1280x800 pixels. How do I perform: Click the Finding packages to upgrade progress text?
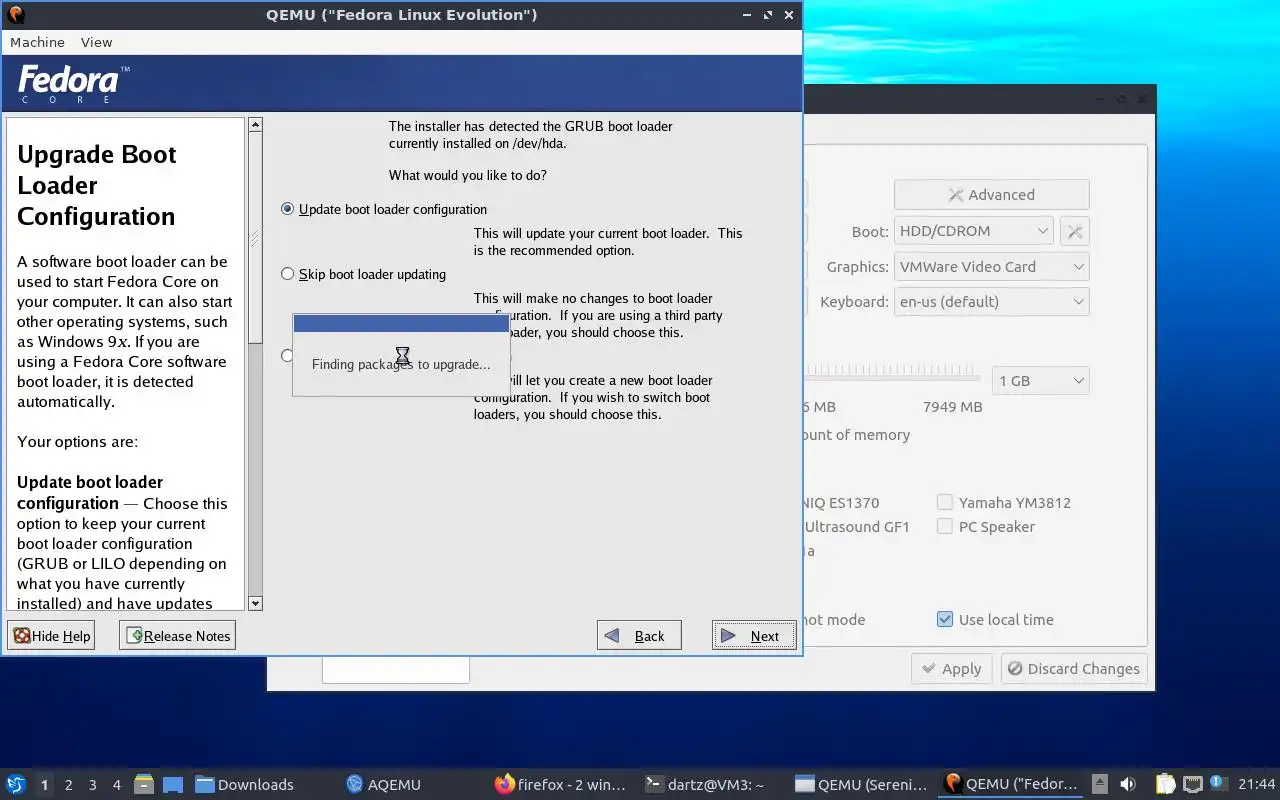tap(401, 364)
